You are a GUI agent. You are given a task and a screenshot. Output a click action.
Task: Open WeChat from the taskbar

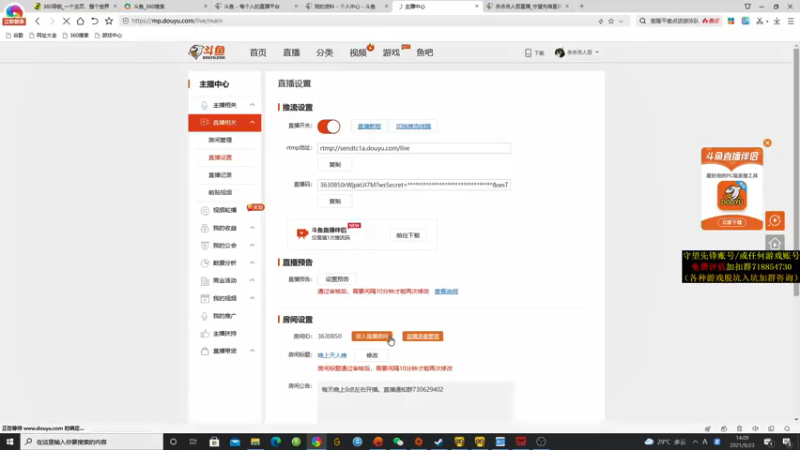pyautogui.click(x=398, y=442)
